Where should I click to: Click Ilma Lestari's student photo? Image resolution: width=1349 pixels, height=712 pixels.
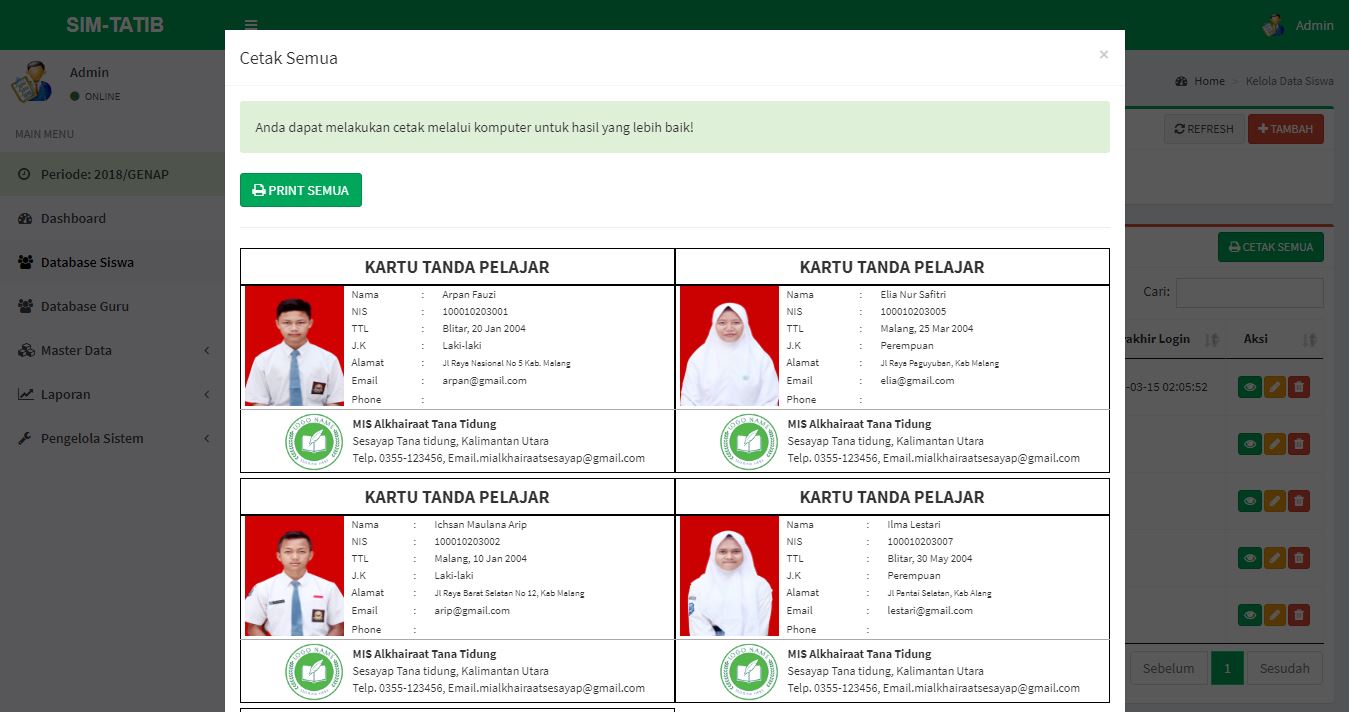[x=729, y=576]
